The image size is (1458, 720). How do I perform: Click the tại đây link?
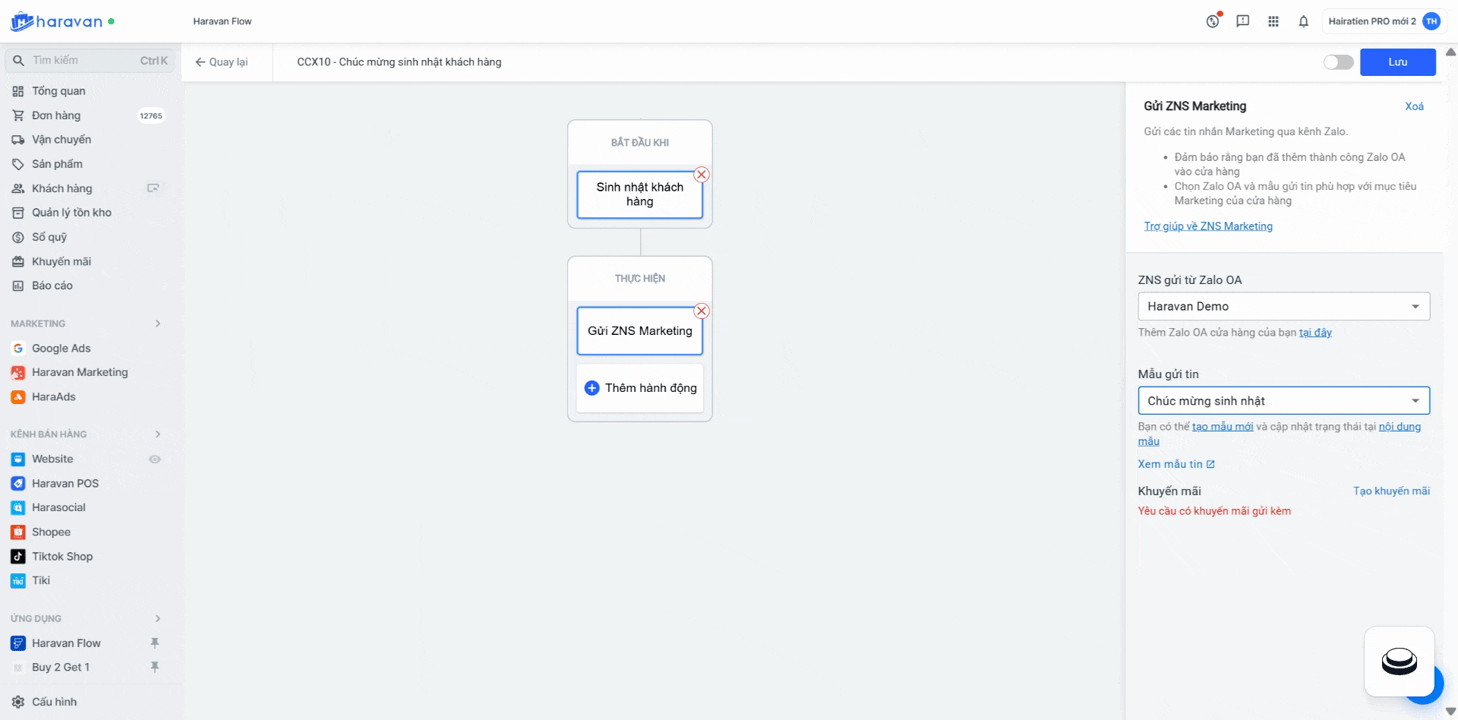[x=1315, y=332]
